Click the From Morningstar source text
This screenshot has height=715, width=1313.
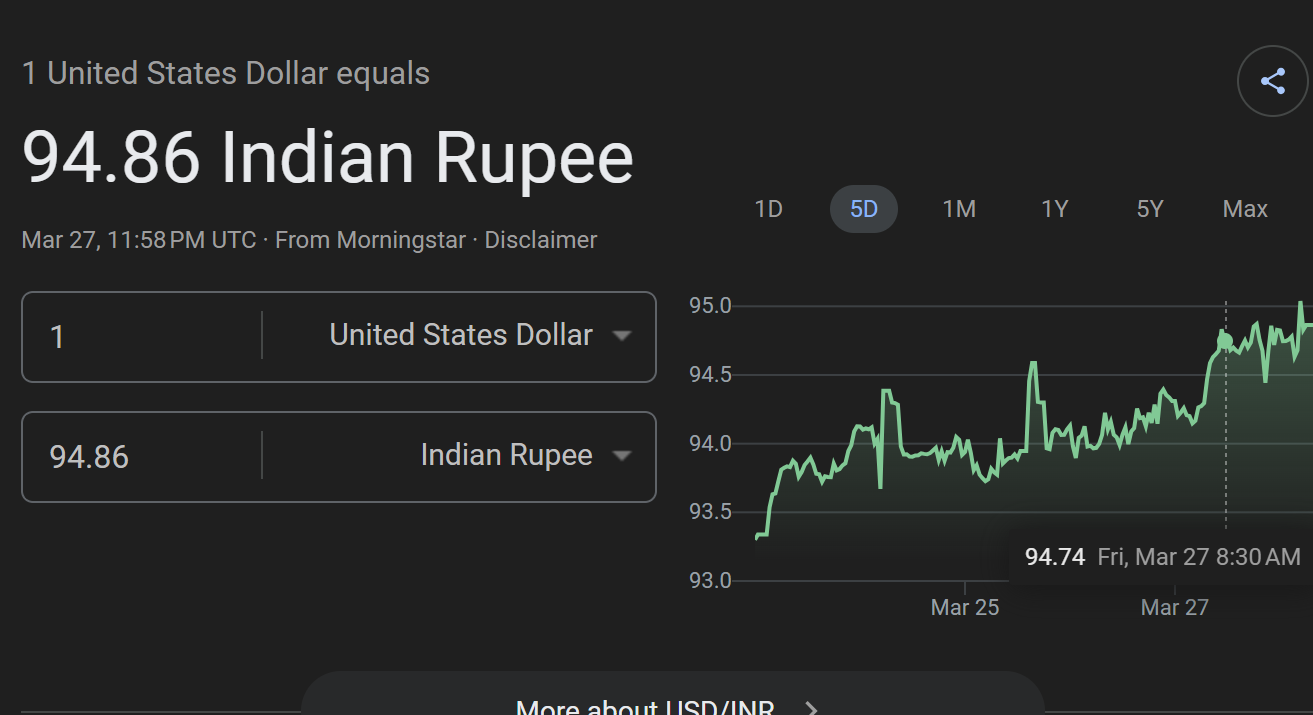[x=370, y=240]
